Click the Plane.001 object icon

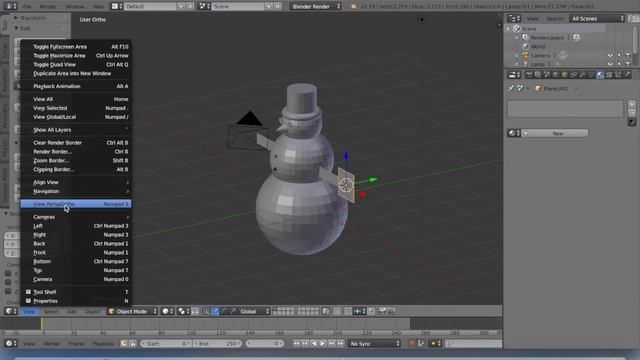pos(538,88)
